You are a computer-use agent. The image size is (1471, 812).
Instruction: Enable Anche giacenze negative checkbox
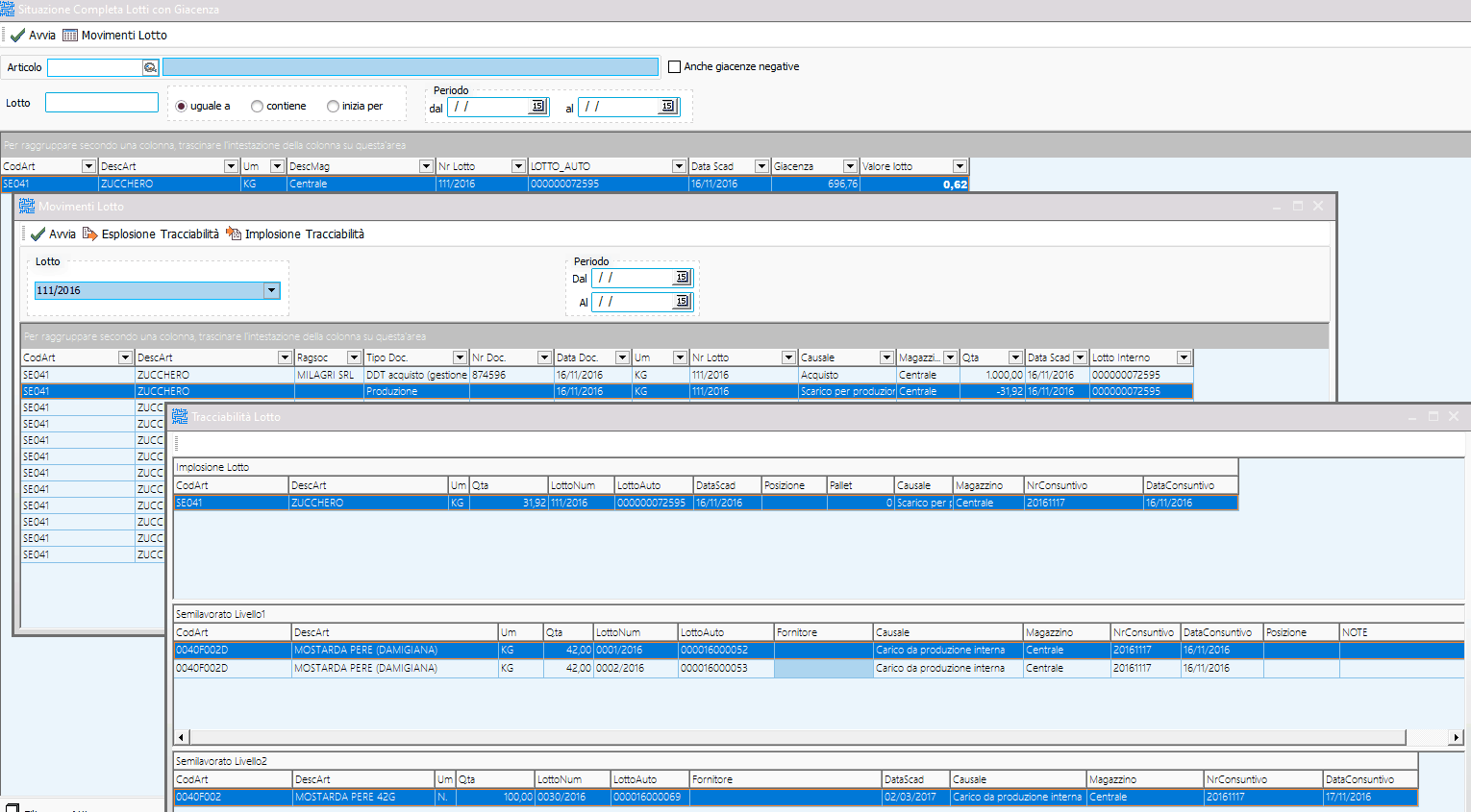(675, 66)
